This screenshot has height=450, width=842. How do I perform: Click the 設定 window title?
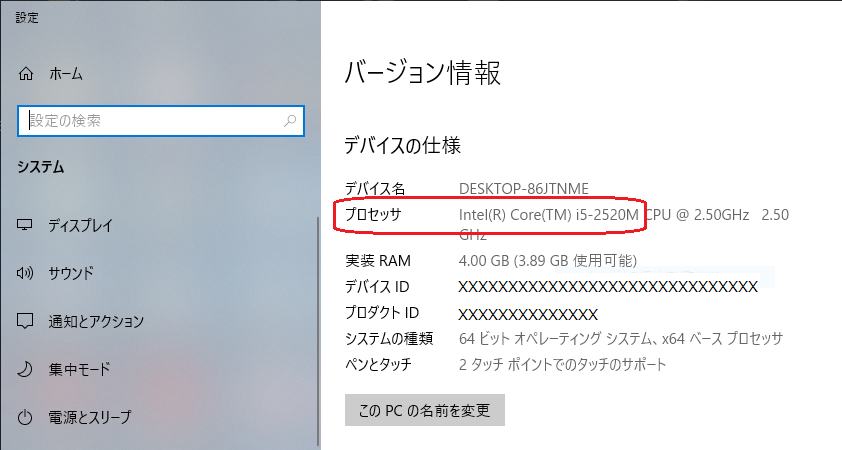[x=27, y=18]
